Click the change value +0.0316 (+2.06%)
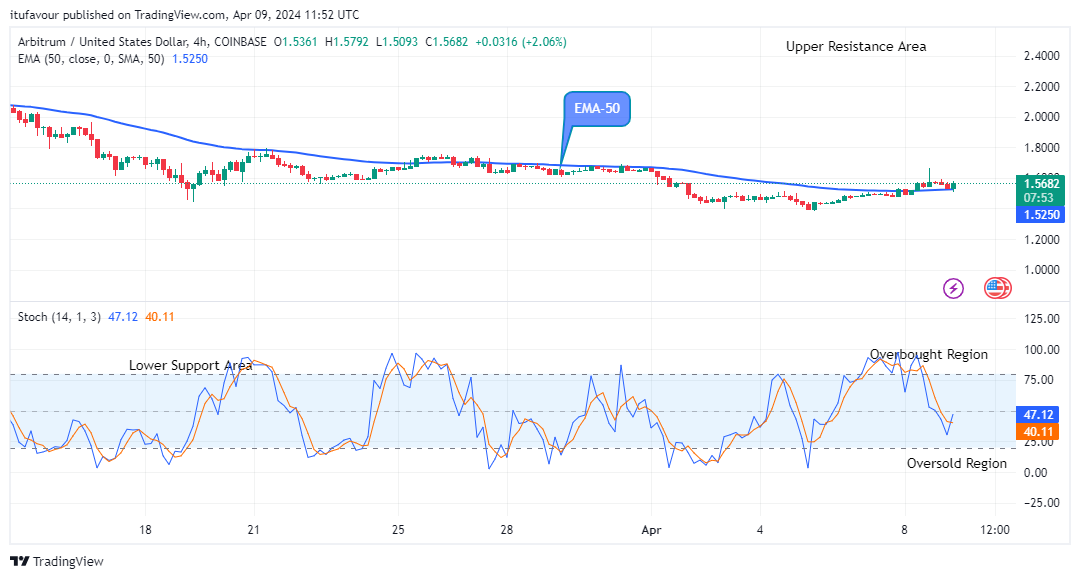The height and width of the screenshot is (579, 1080). coord(521,42)
